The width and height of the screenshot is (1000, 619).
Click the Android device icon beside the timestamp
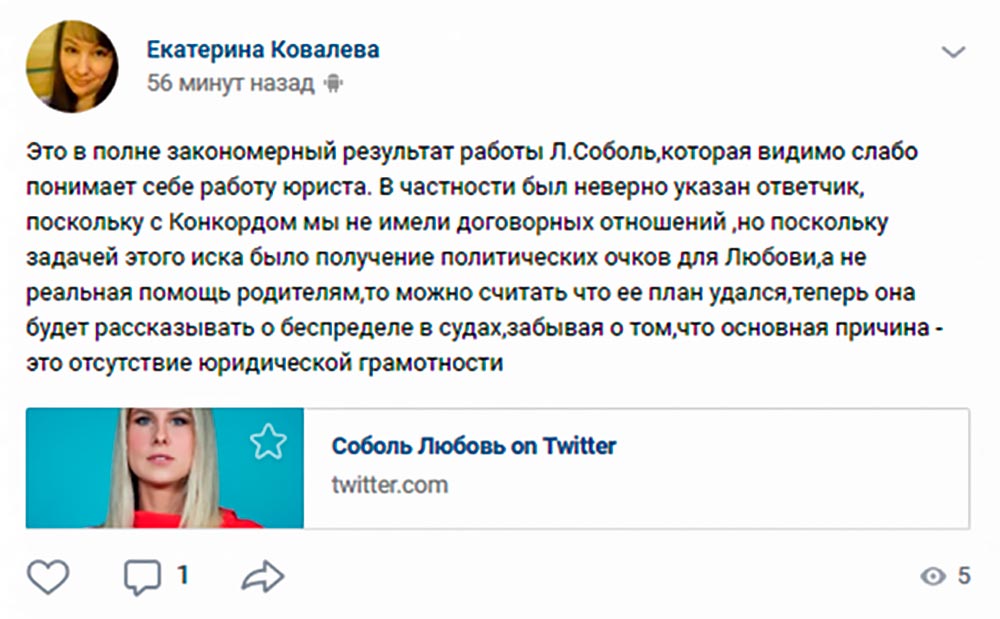click(x=333, y=84)
